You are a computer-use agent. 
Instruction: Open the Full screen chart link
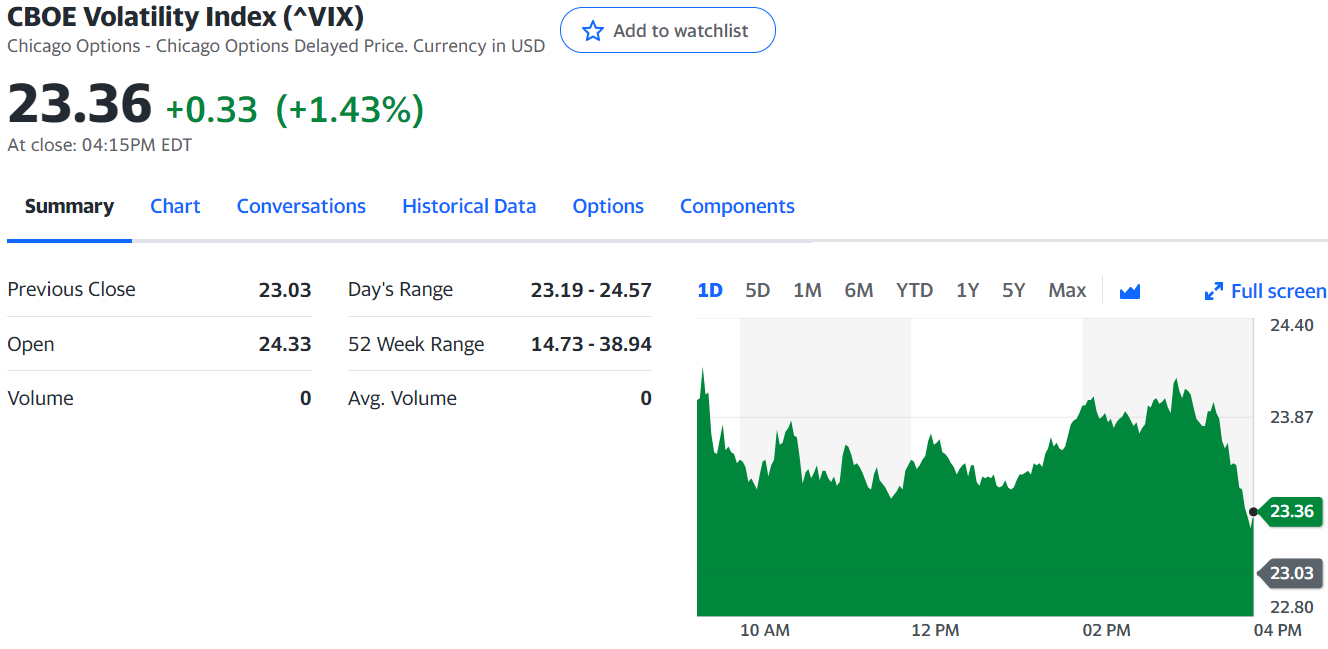click(x=1279, y=291)
